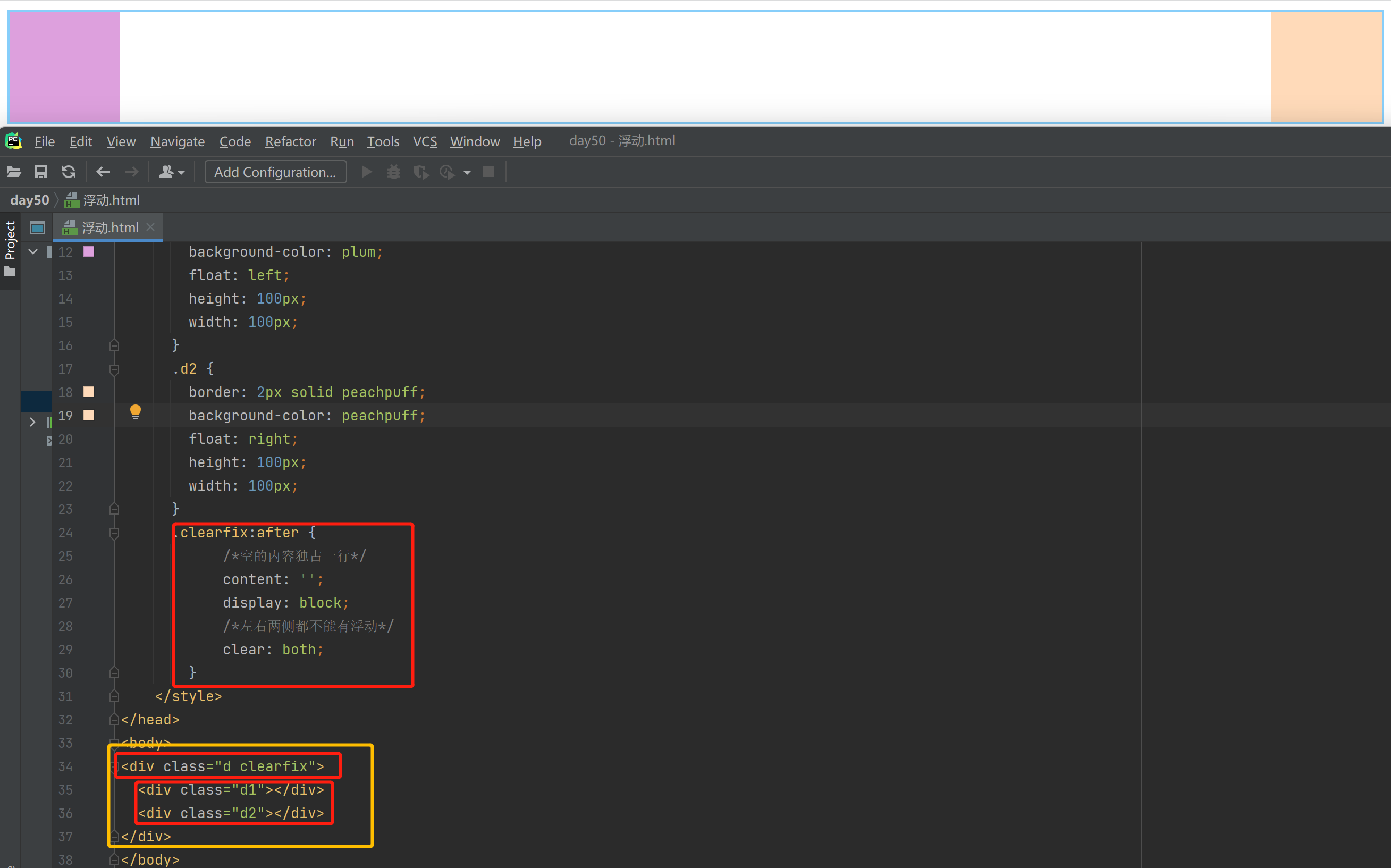Click the 'div class="d1"' tag line

(231, 790)
